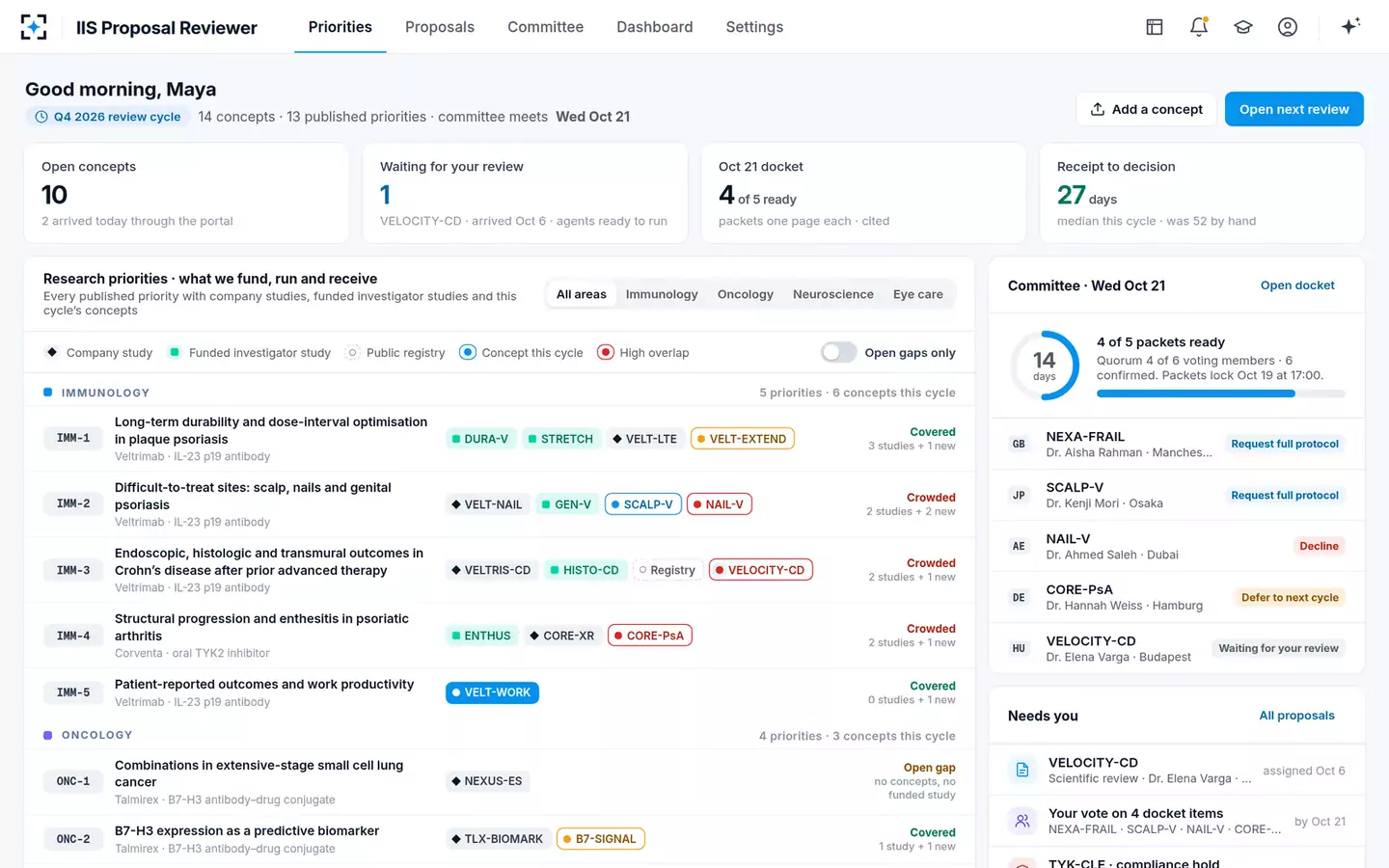Click the IIS Proposal Reviewer logo icon
The width and height of the screenshot is (1389, 868).
pos(34,27)
